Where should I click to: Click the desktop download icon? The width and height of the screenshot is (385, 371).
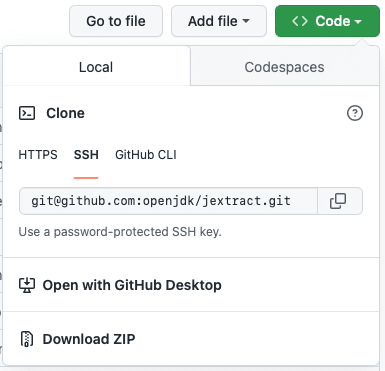click(x=27, y=285)
